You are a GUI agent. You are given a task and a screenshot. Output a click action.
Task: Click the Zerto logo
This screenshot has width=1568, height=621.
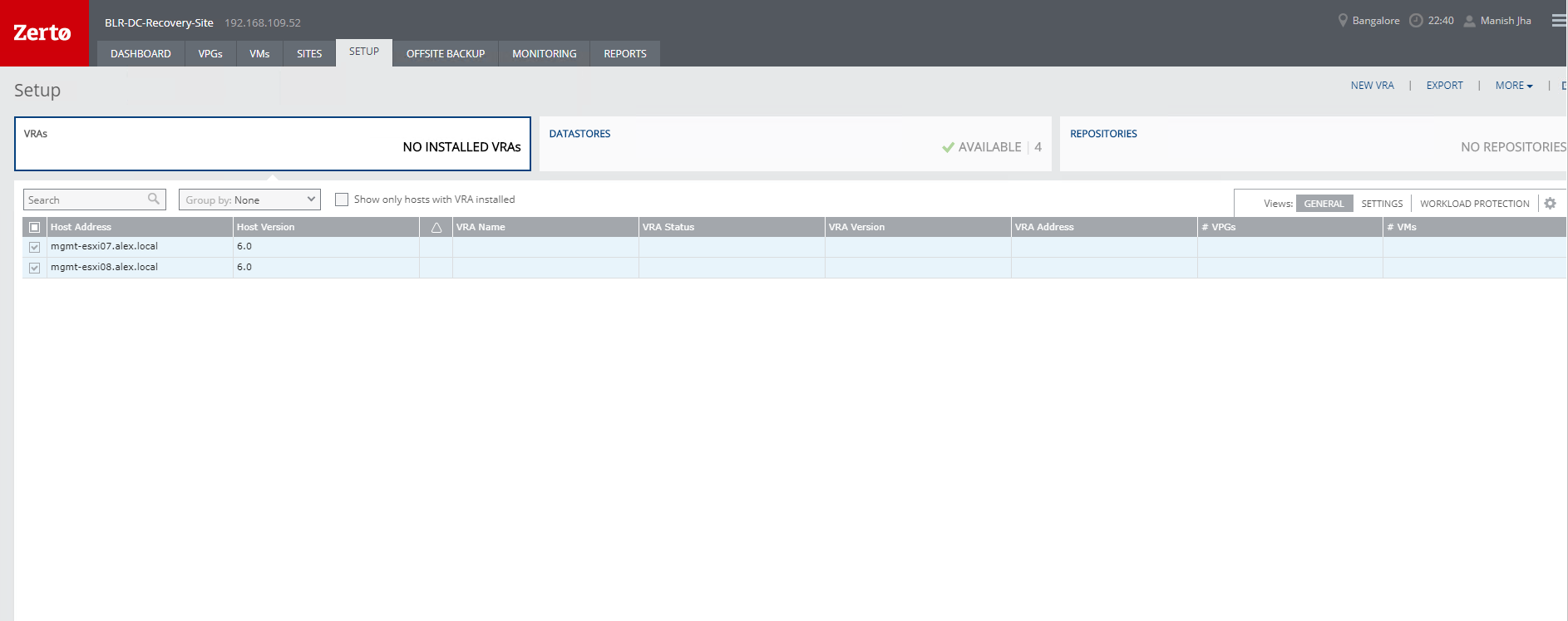tap(43, 33)
